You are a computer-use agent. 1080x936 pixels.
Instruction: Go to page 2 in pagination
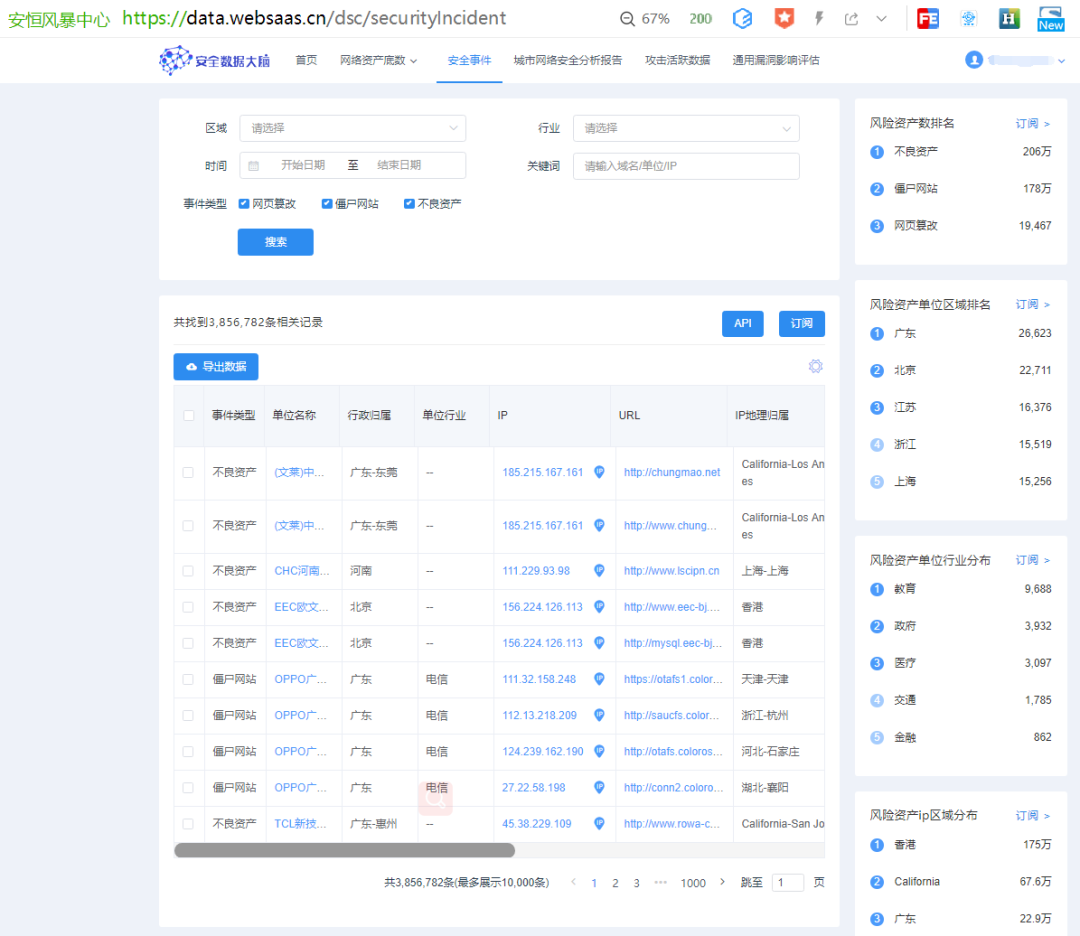[615, 883]
